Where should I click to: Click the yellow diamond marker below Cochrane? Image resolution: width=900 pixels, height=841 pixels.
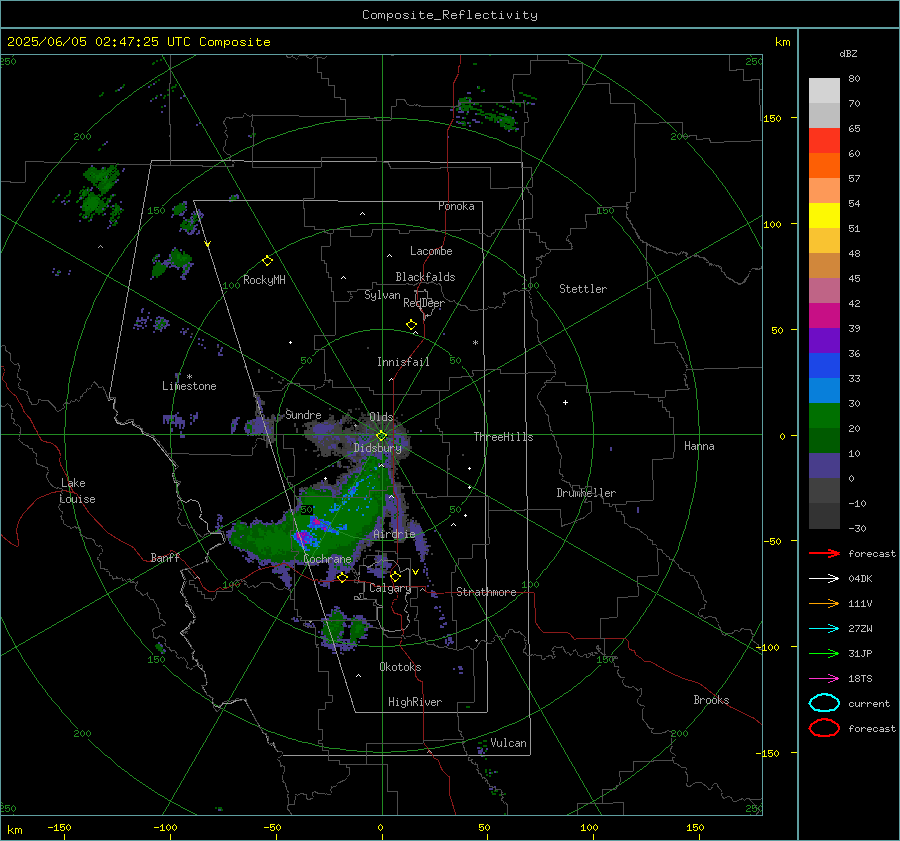[x=342, y=578]
